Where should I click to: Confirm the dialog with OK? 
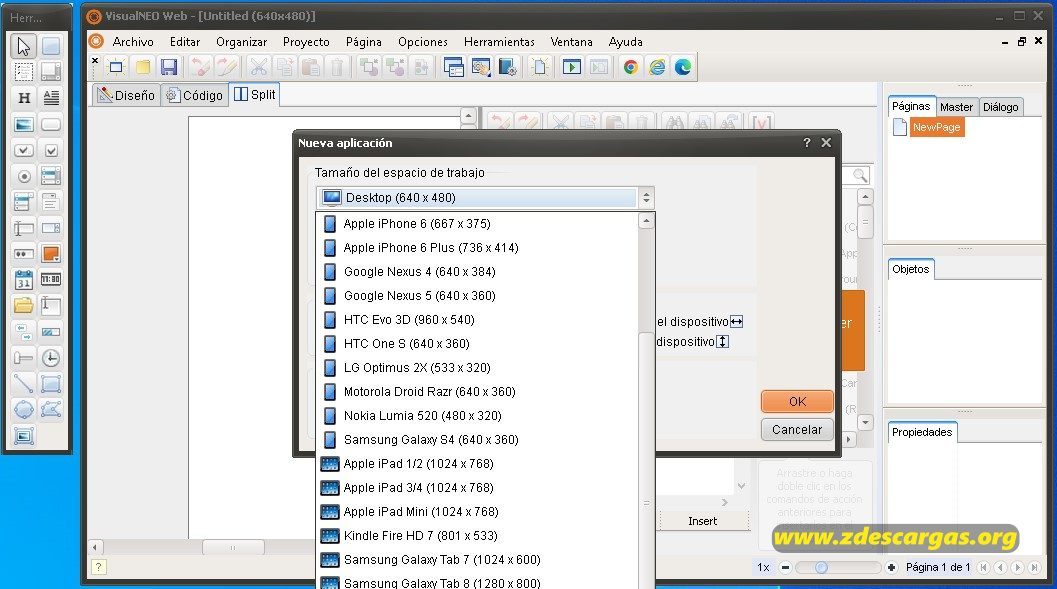tap(797, 402)
